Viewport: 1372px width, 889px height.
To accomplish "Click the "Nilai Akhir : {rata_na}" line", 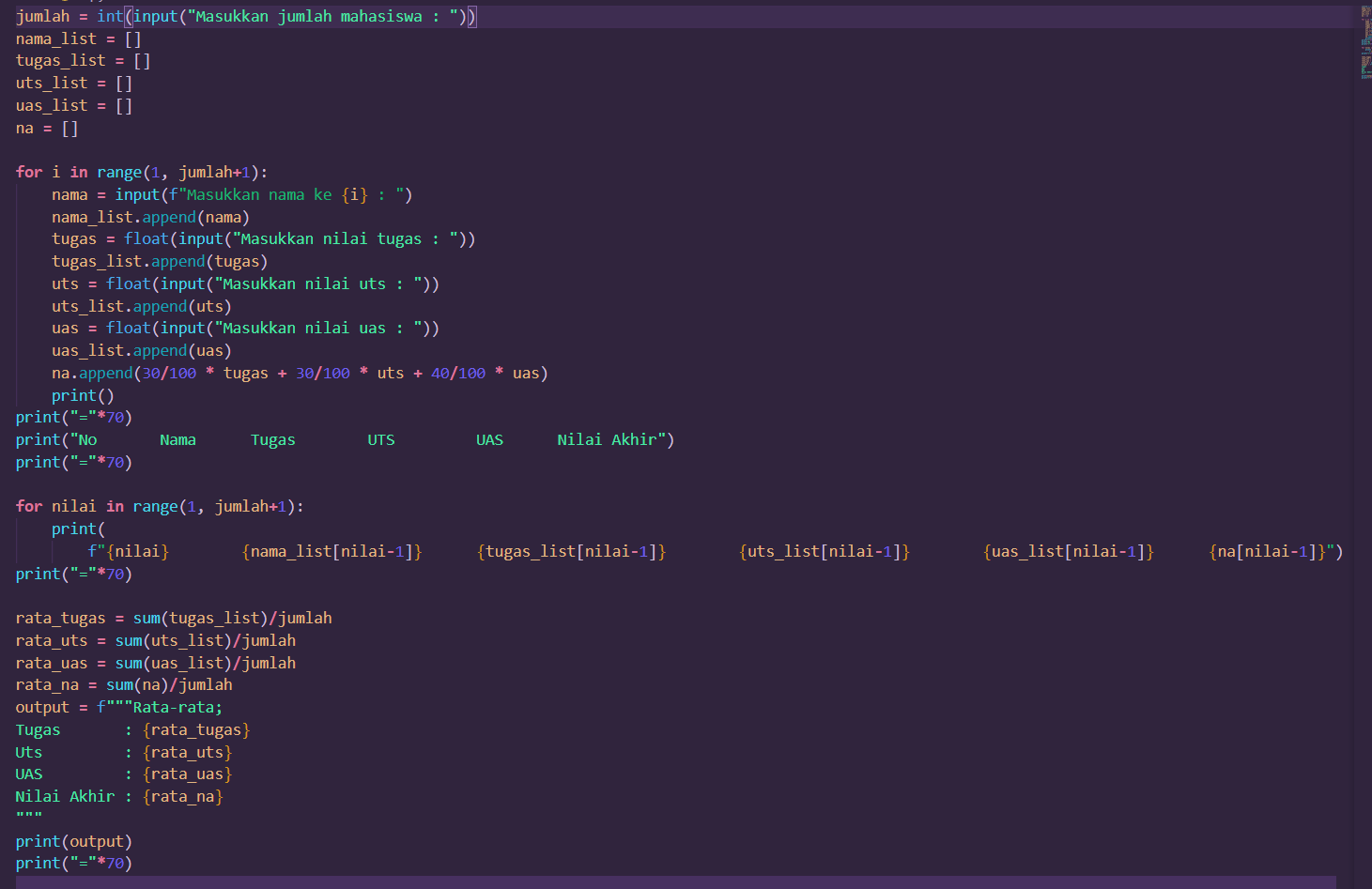I will 119,797.
